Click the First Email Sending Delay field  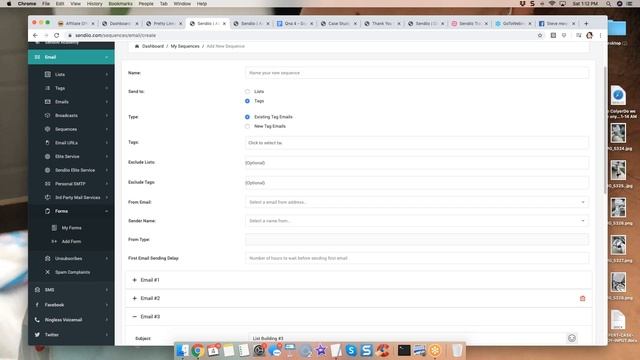click(417, 258)
